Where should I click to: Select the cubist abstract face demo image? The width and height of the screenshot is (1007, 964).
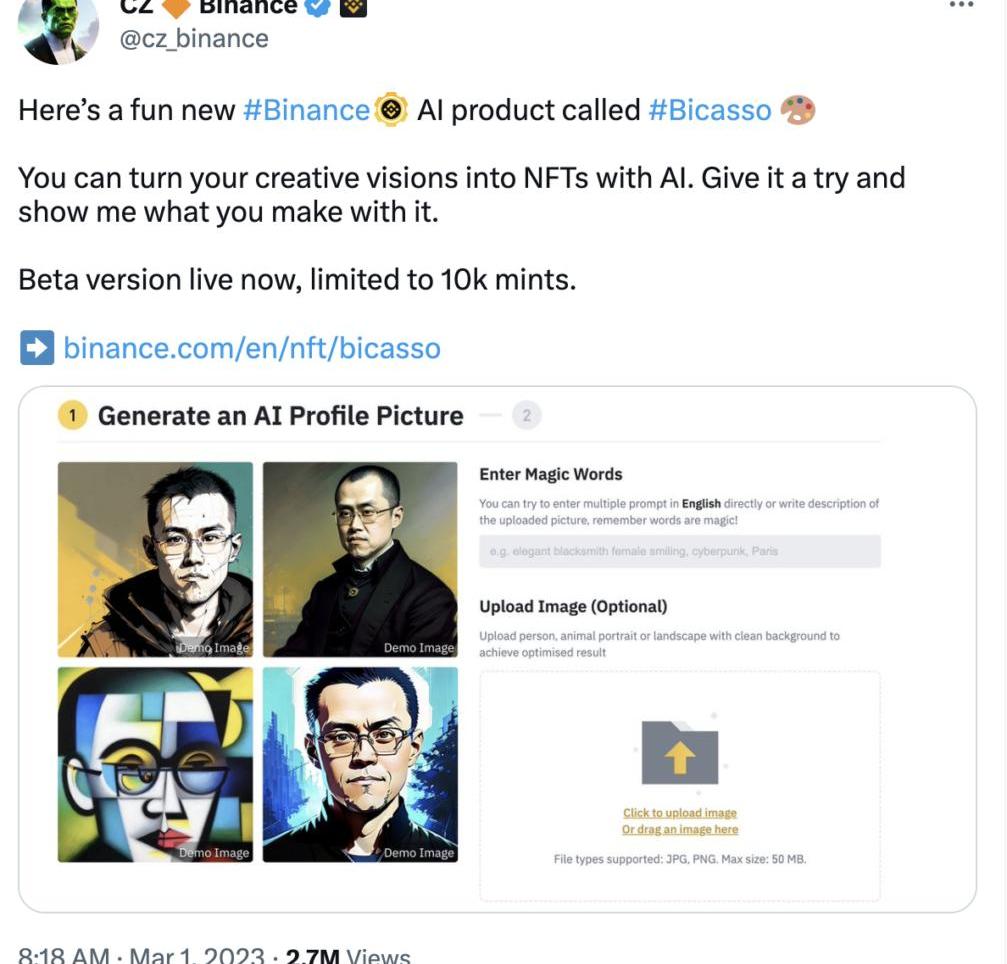[155, 764]
